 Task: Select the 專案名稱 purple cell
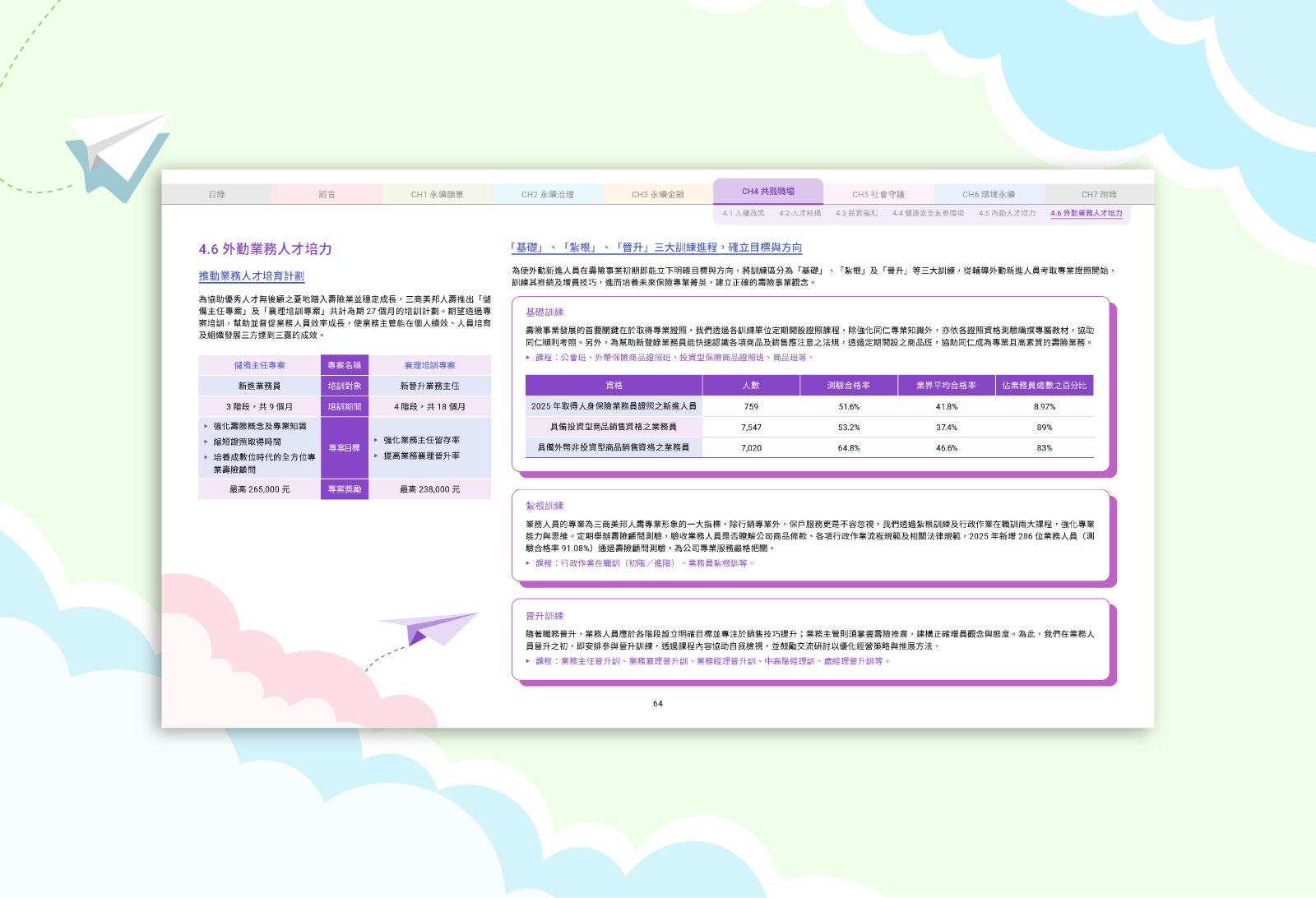click(345, 365)
